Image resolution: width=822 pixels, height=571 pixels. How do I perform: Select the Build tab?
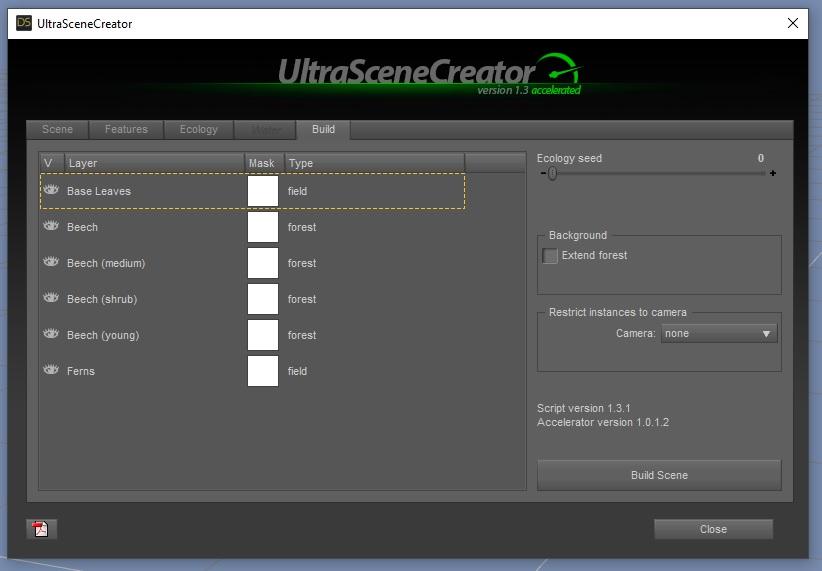coord(323,130)
